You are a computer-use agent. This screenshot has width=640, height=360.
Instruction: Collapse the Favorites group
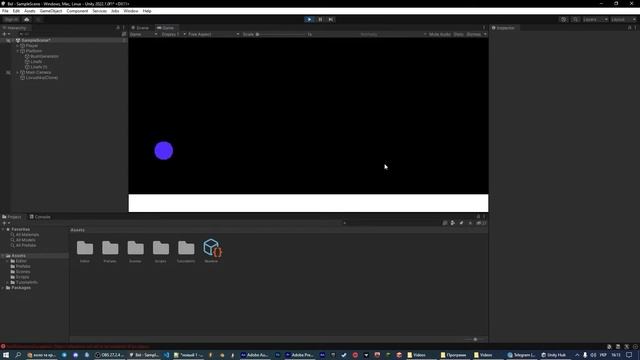point(3,229)
